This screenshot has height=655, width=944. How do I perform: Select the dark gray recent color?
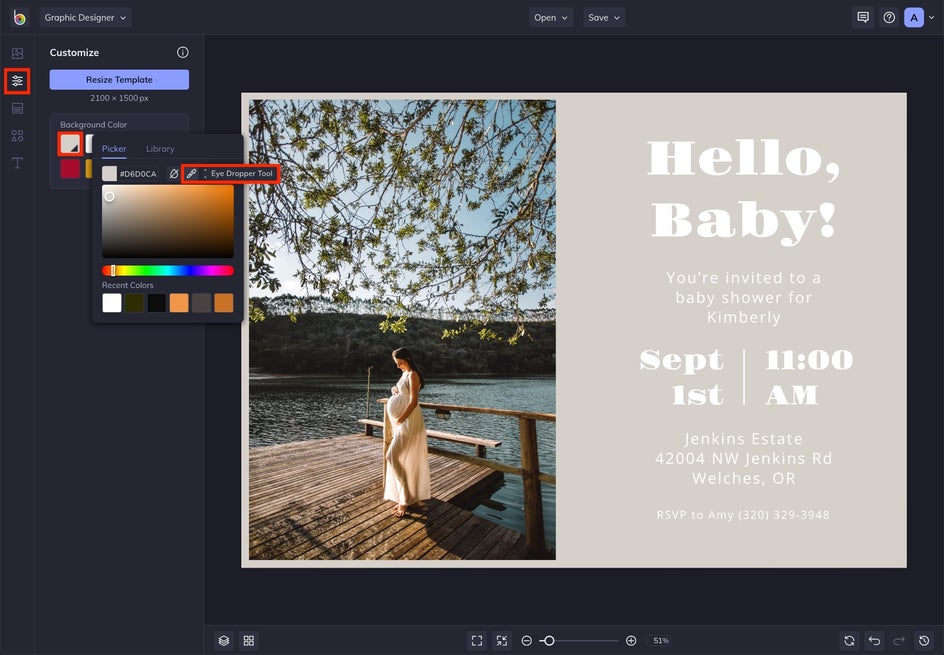(x=201, y=303)
